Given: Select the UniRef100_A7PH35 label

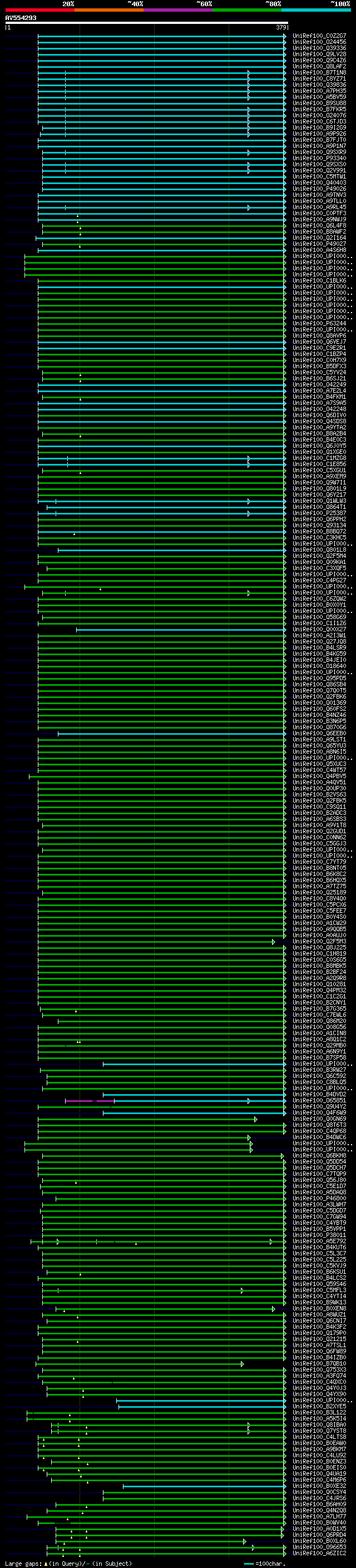Looking at the screenshot, I should pyautogui.click(x=319, y=91).
